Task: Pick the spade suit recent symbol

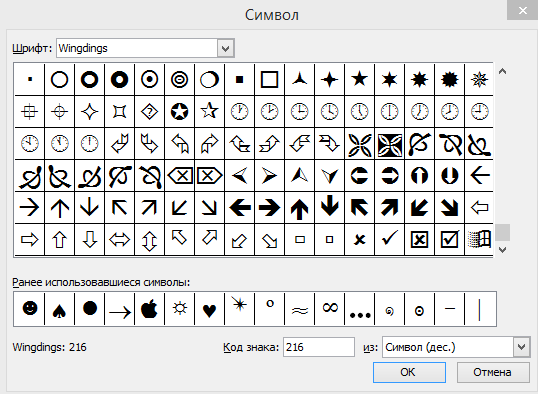Action: [x=59, y=308]
